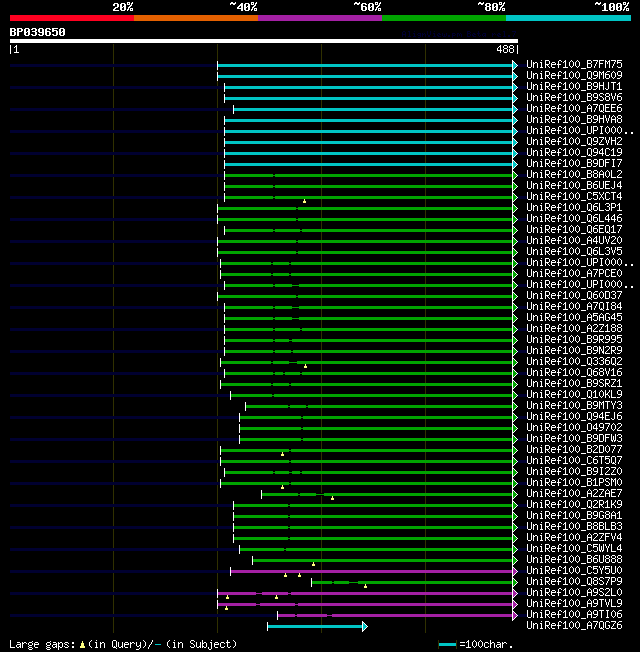
Task: Click the UniRef100_A5AG45 label
Action: (574, 318)
